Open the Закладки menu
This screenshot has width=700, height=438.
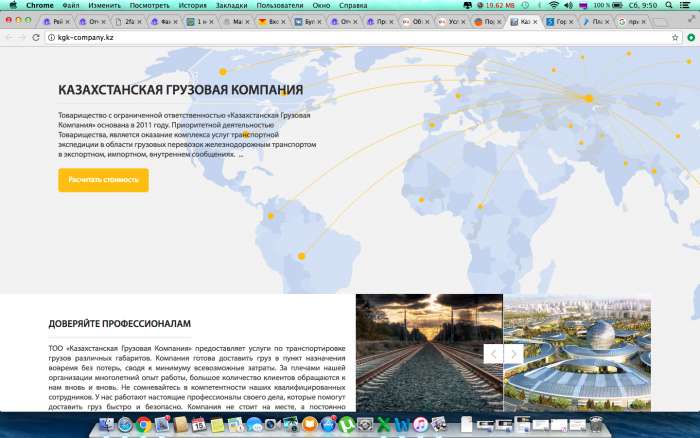(x=231, y=5)
